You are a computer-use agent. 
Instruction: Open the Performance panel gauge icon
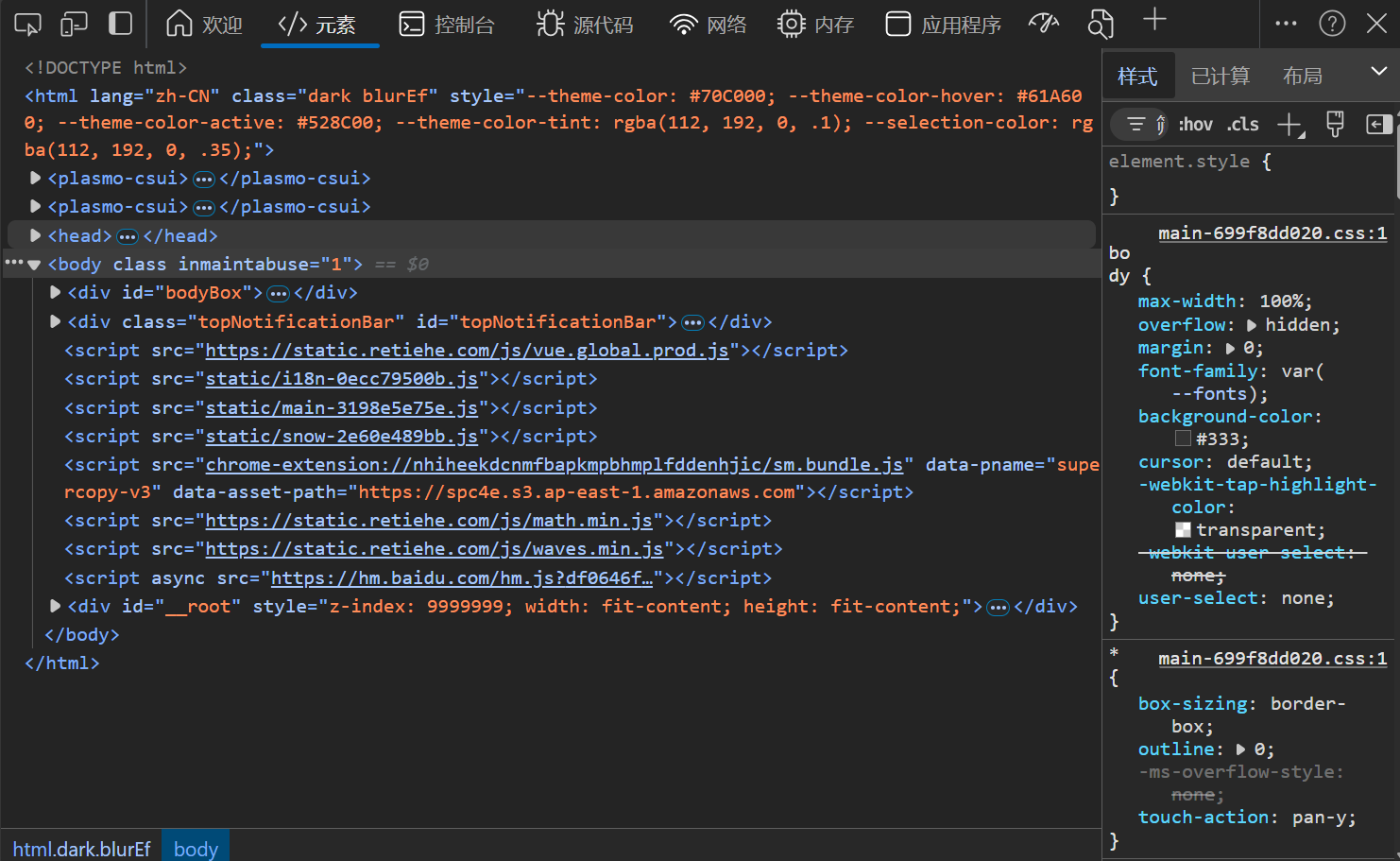1044,24
